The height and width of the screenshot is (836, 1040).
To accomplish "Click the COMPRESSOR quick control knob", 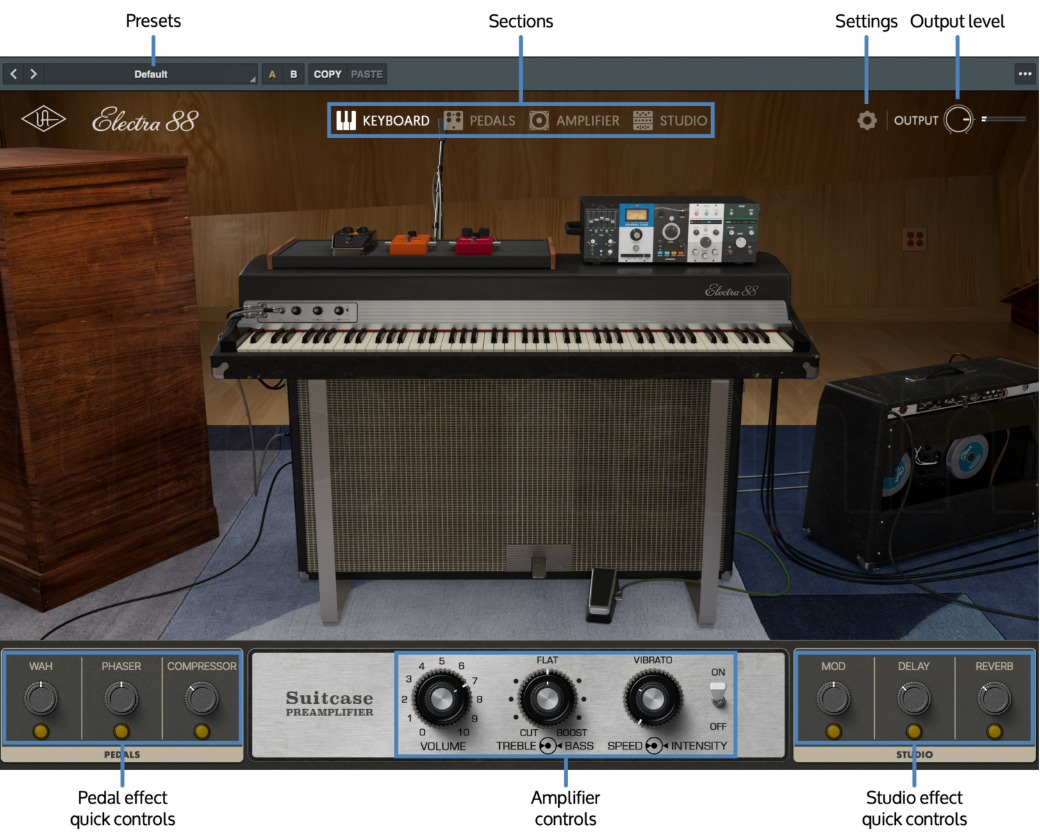I will [202, 698].
